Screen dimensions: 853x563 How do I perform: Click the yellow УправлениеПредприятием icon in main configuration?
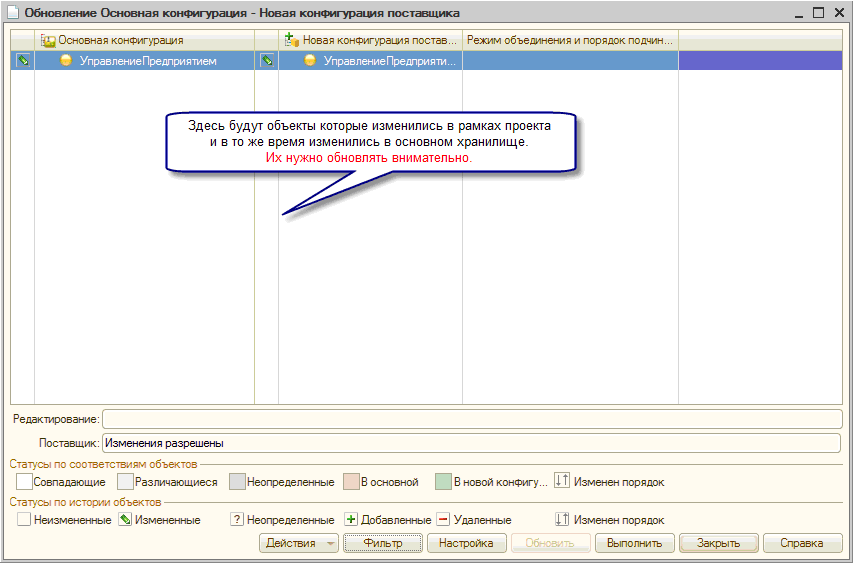click(66, 61)
